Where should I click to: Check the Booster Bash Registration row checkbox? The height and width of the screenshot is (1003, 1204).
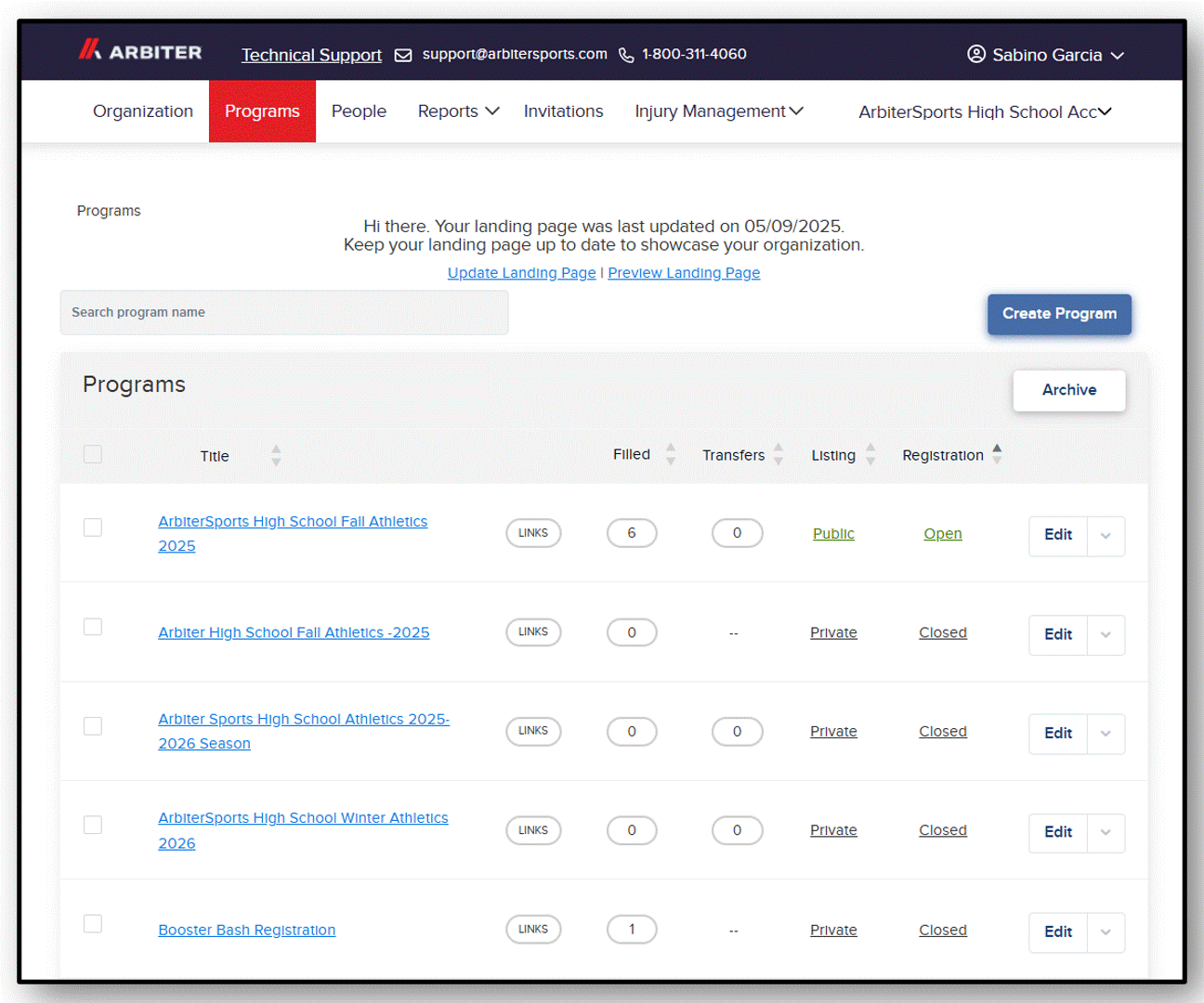click(93, 924)
